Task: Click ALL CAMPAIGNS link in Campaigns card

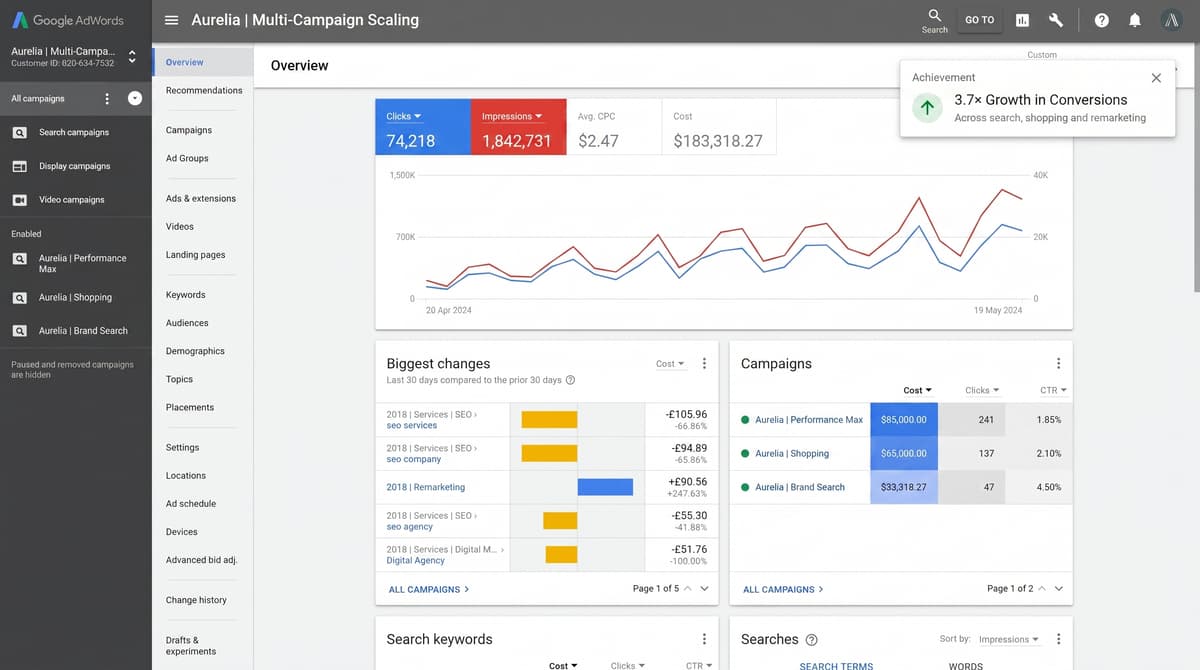Action: point(783,590)
